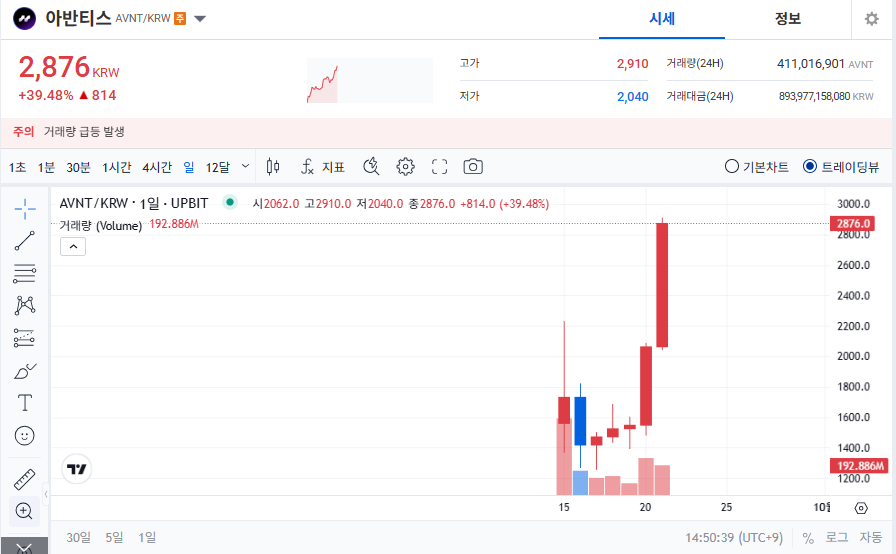This screenshot has height=554, width=896.
Task: Switch to the 정보 tab
Action: coord(787,19)
